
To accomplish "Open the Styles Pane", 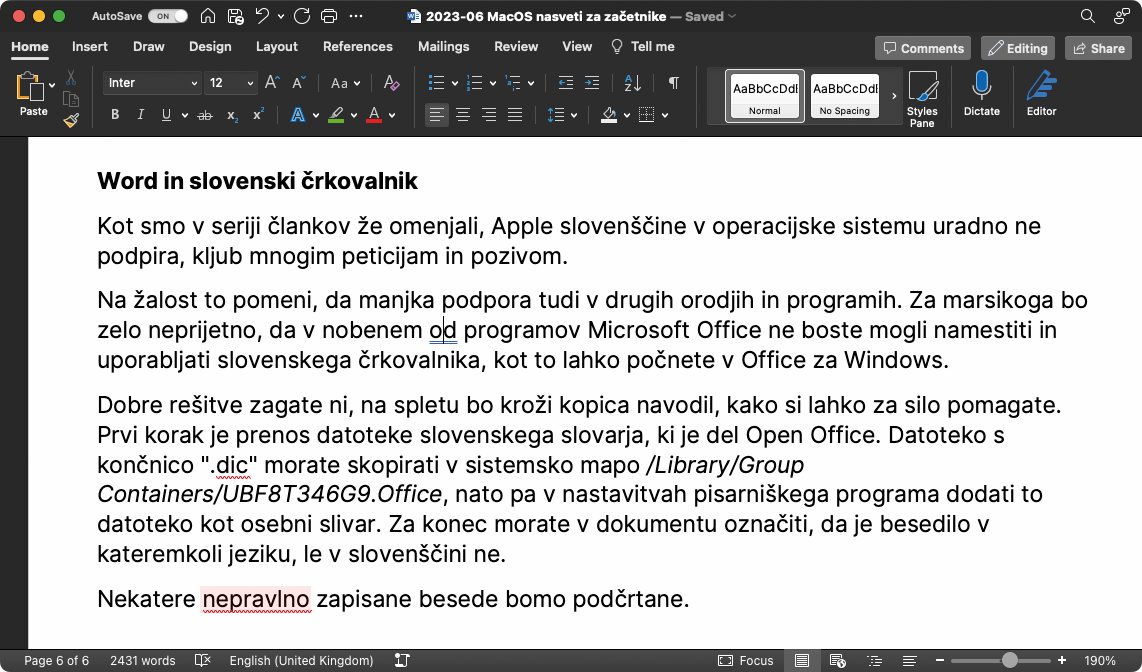I will pos(922,99).
